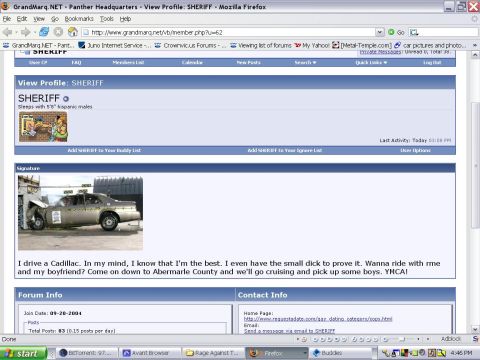The image size is (480, 360).
Task: Click Add SHERIFF to Your Buddy List
Action: coord(104,150)
